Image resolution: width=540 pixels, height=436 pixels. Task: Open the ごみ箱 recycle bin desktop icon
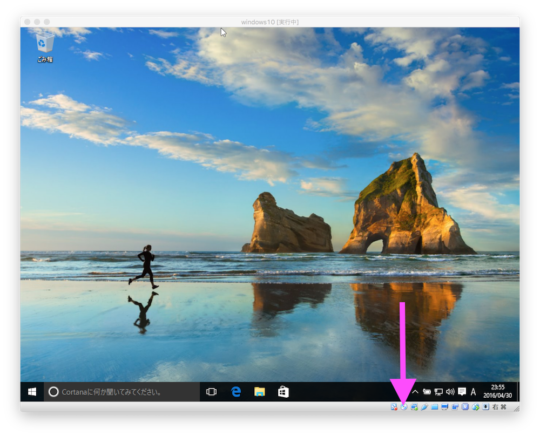tap(45, 47)
